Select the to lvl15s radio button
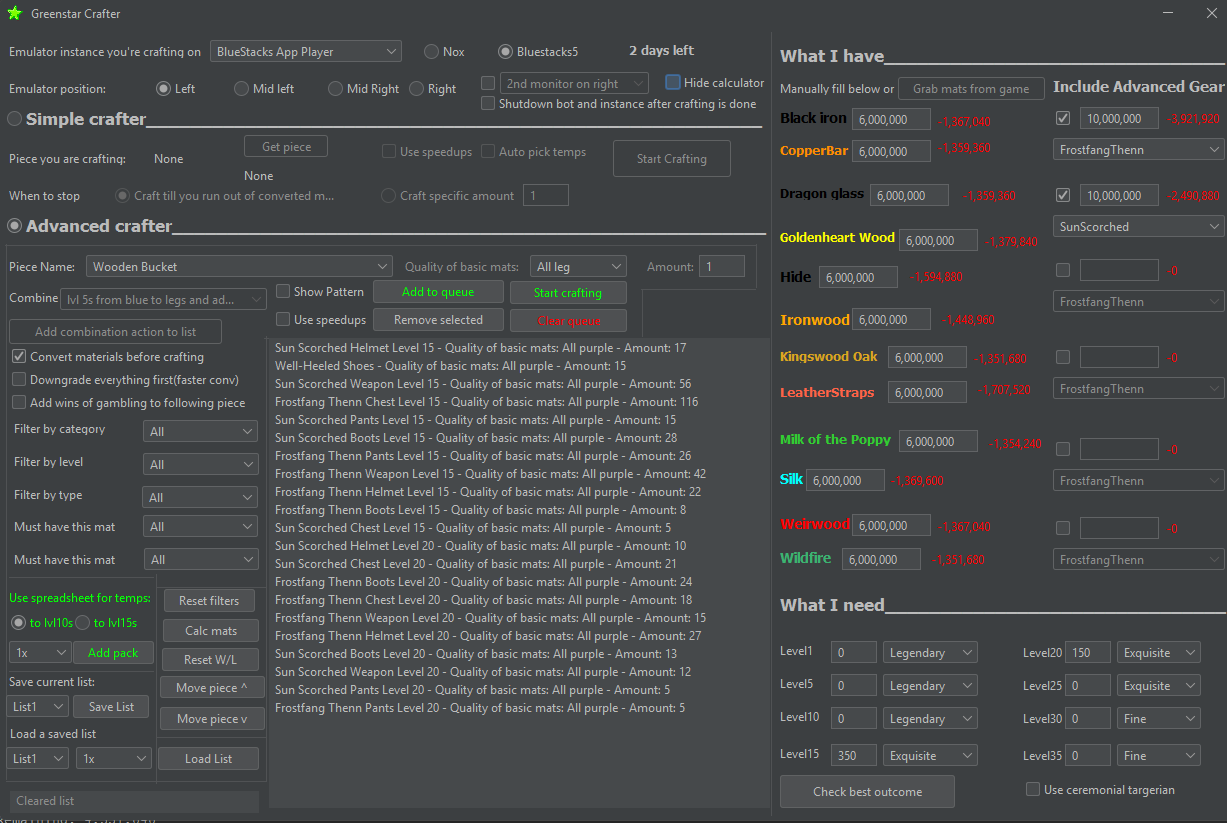1227x823 pixels. (83, 622)
